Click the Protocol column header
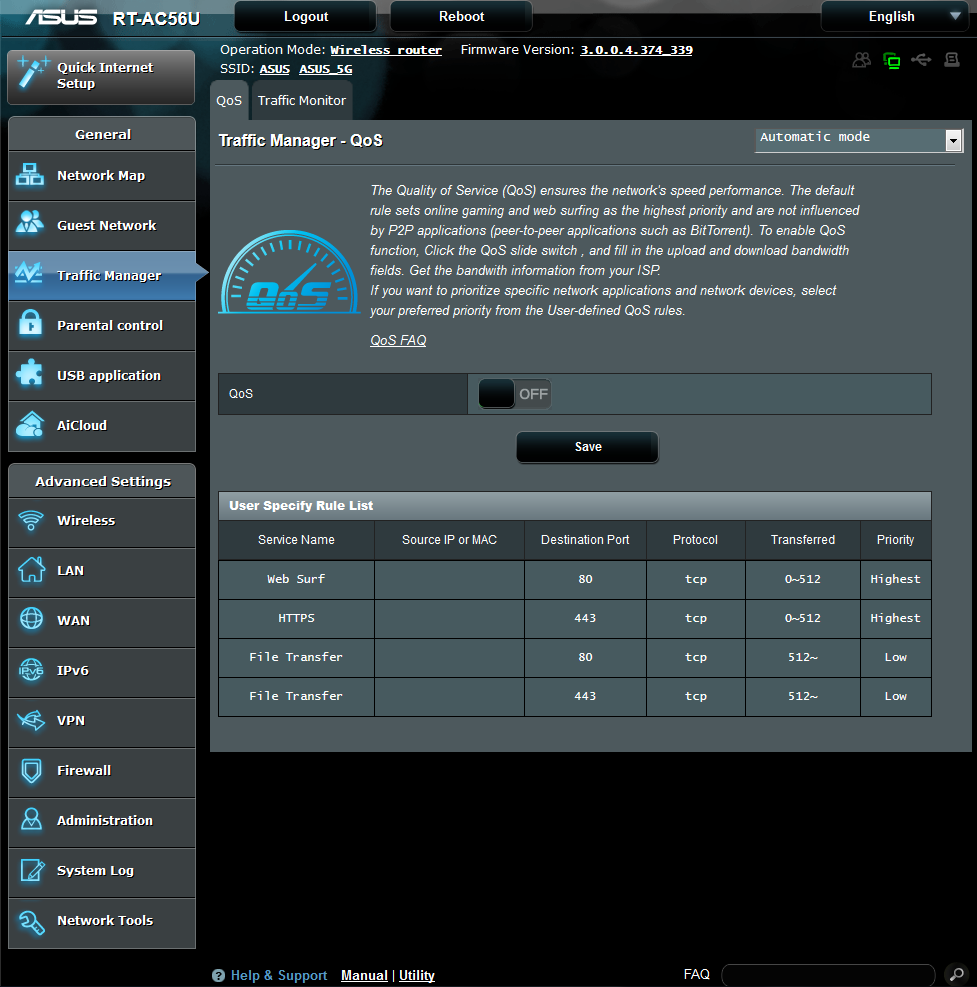The height and width of the screenshot is (987, 977). 696,540
